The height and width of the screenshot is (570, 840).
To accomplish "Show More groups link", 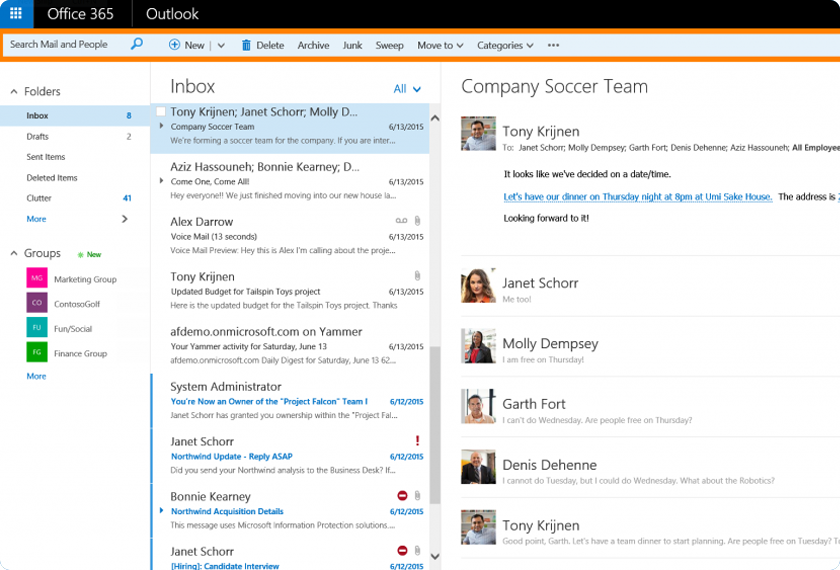I will [x=36, y=376].
